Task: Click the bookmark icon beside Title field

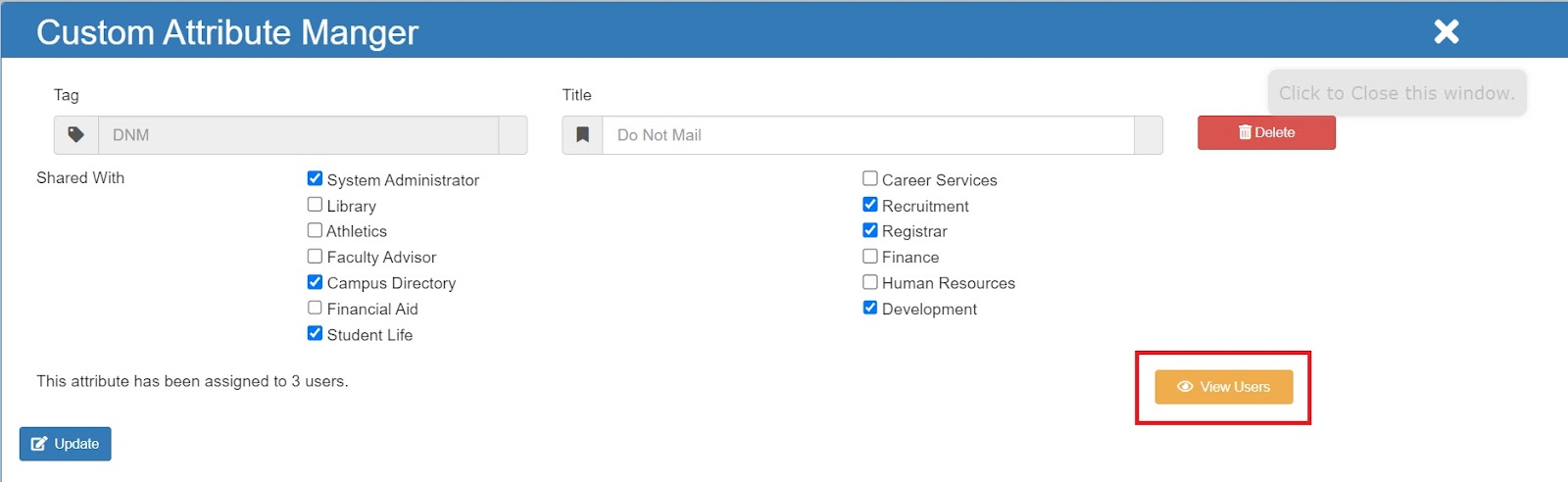Action: (x=582, y=135)
